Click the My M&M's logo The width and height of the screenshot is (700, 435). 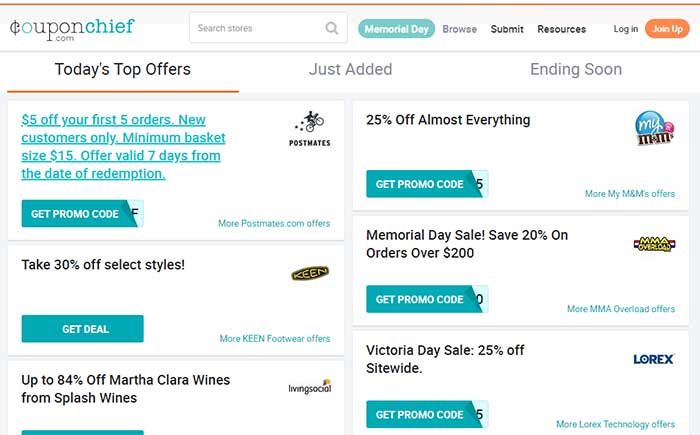tap(654, 128)
